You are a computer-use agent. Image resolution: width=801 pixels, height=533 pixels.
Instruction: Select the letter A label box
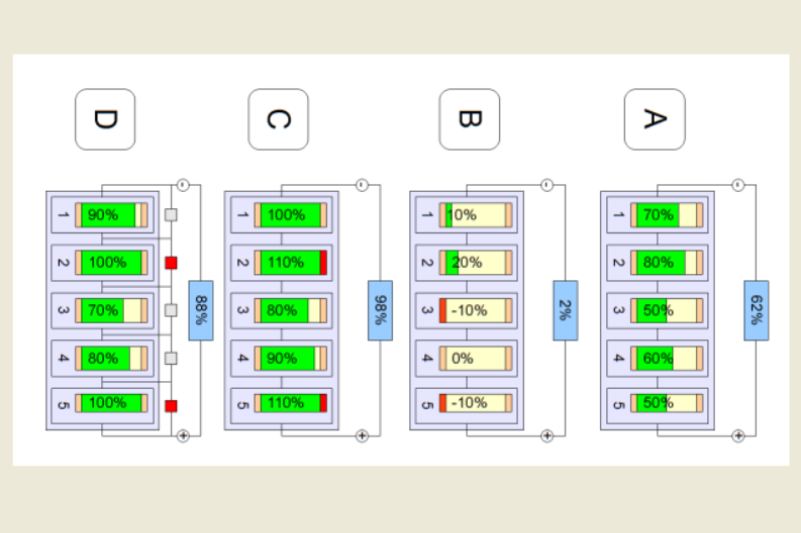pyautogui.click(x=654, y=120)
